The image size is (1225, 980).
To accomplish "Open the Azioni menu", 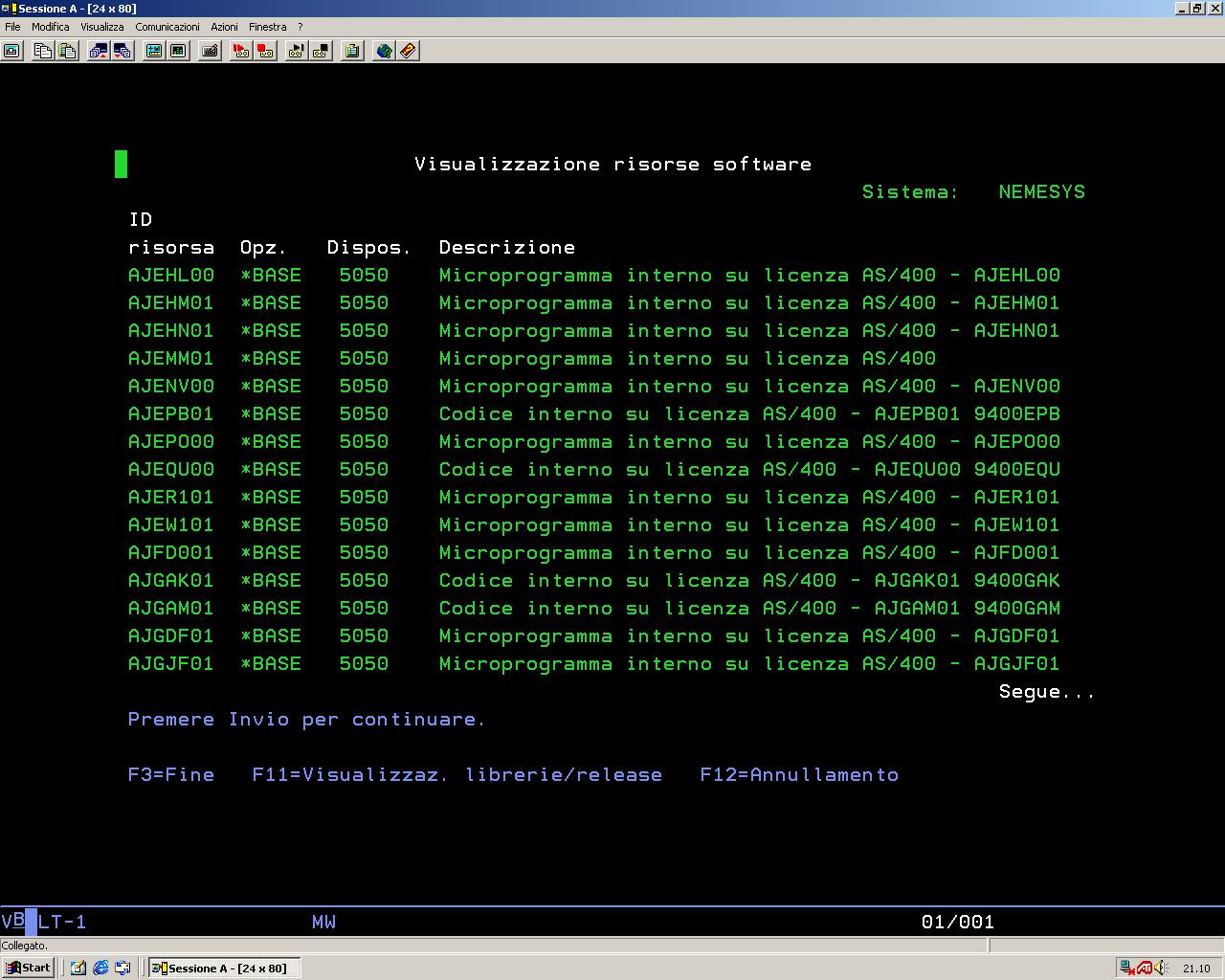I will (225, 27).
